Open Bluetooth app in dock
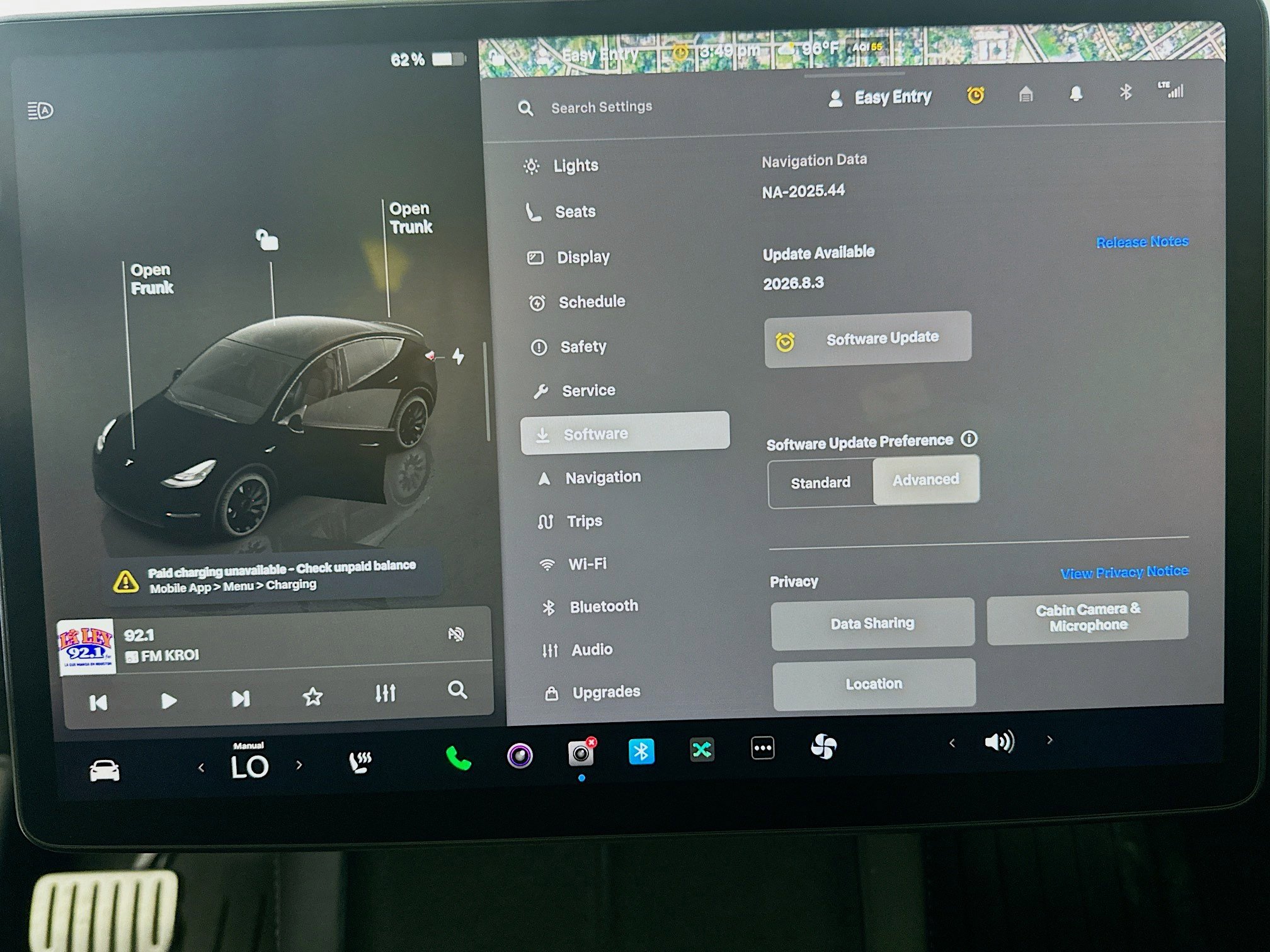The height and width of the screenshot is (952, 1270). [641, 751]
